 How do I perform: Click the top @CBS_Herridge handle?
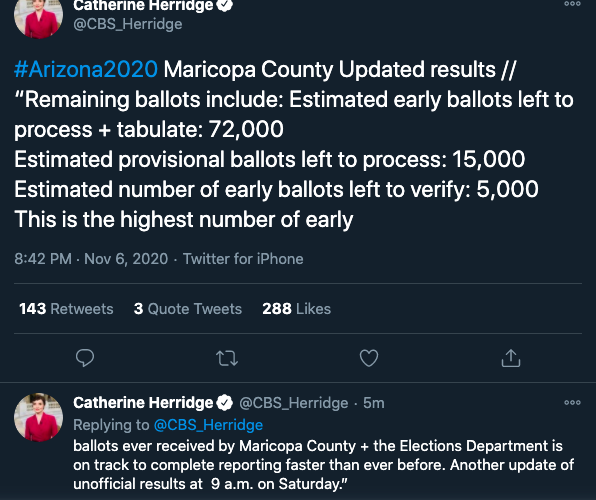(x=128, y=24)
